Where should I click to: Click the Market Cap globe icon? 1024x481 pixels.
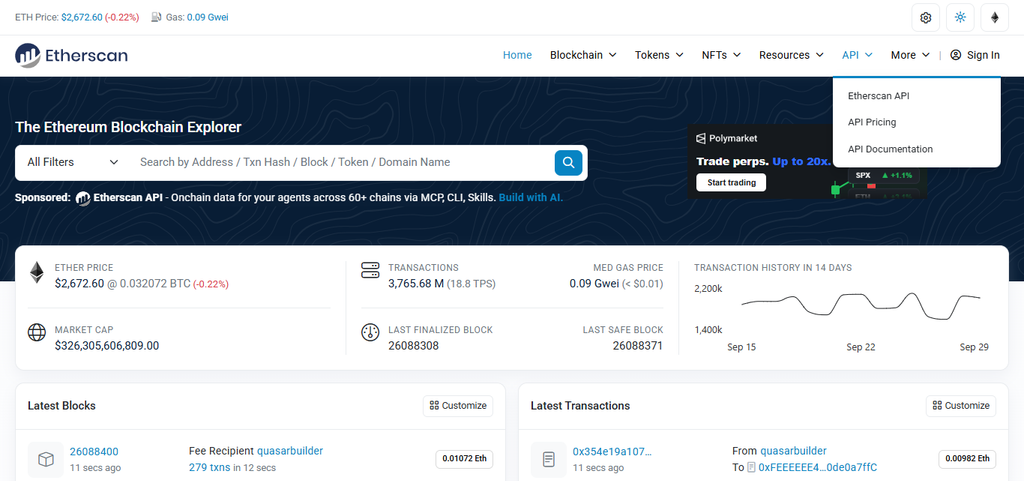coord(36,332)
